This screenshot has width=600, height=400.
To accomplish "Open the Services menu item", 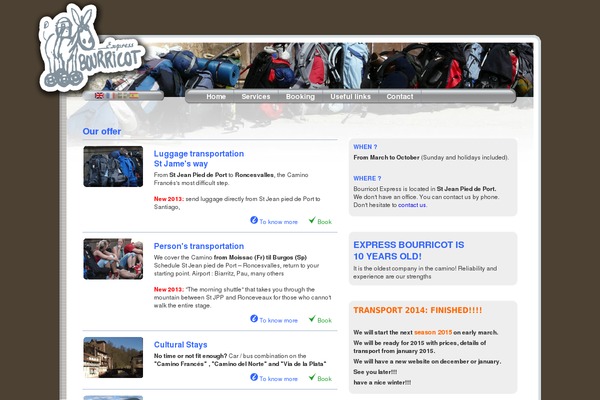I will coord(256,96).
